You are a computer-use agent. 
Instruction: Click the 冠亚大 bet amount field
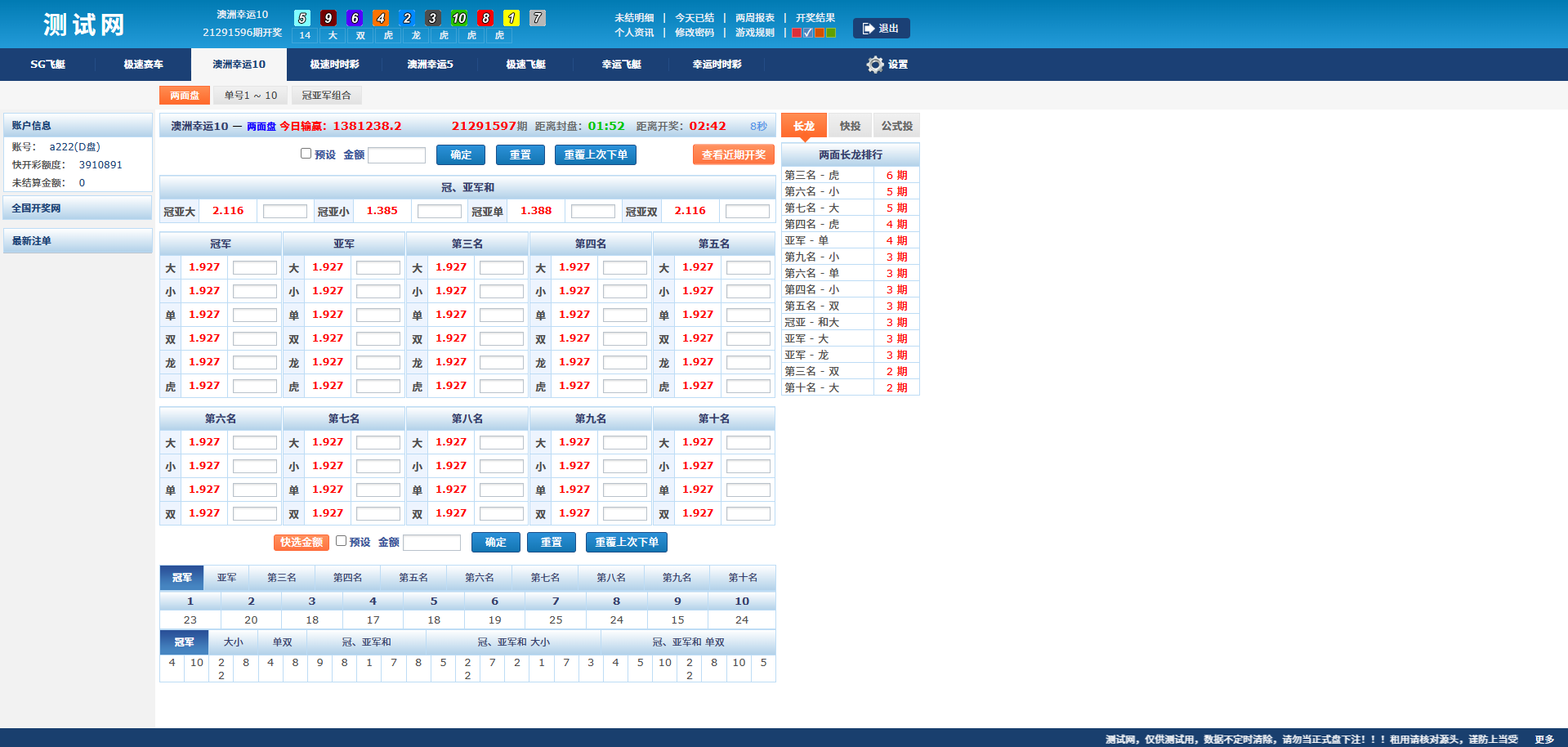[x=284, y=212]
